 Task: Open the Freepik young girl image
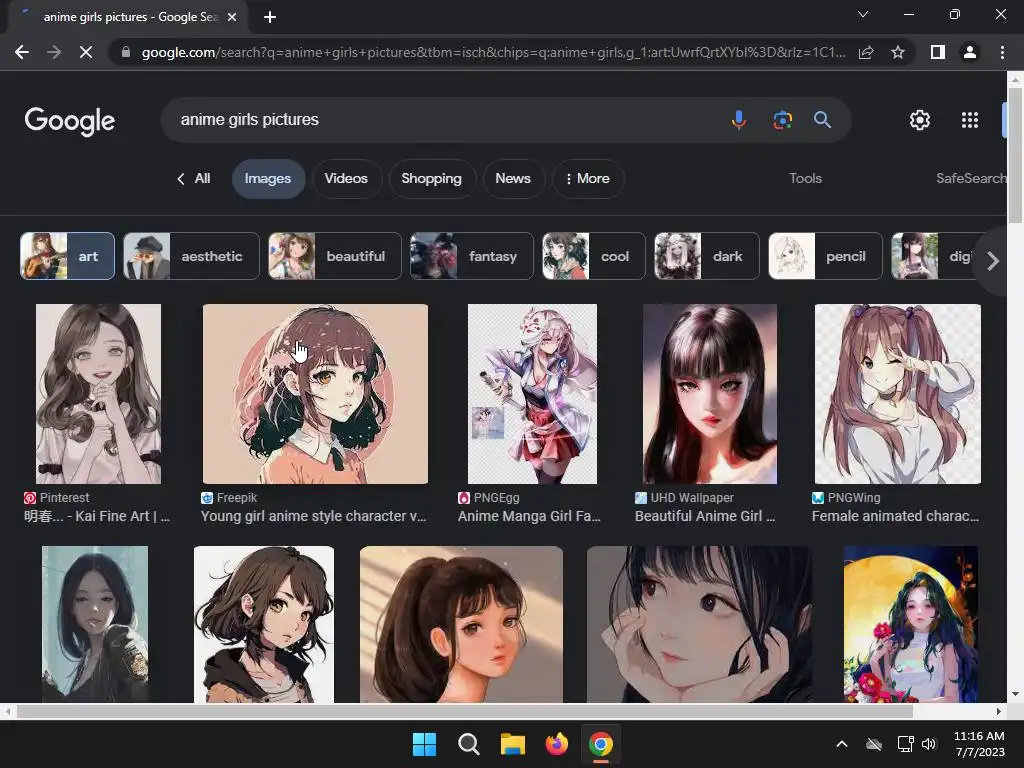click(315, 394)
